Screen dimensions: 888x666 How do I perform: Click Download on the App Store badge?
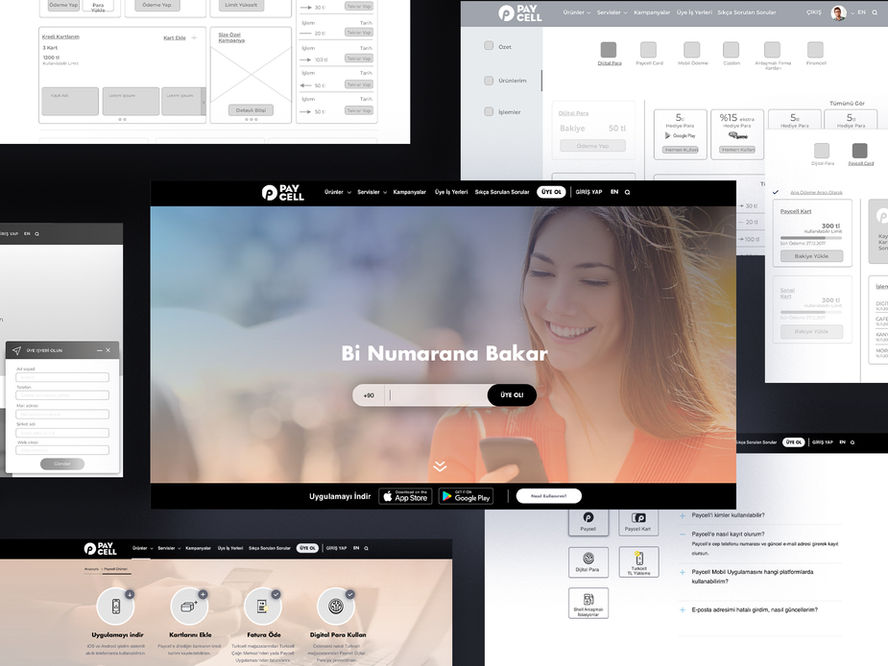tap(405, 496)
